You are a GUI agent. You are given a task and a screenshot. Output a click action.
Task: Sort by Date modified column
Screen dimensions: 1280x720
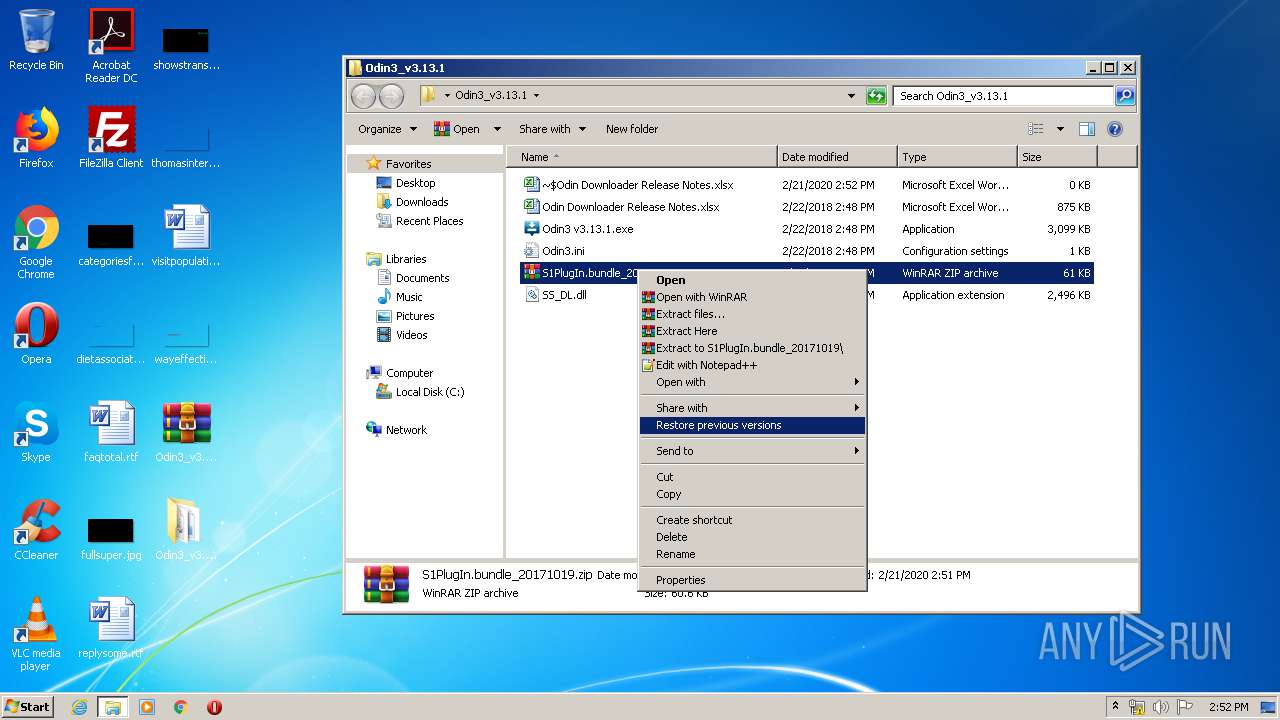click(x=837, y=157)
